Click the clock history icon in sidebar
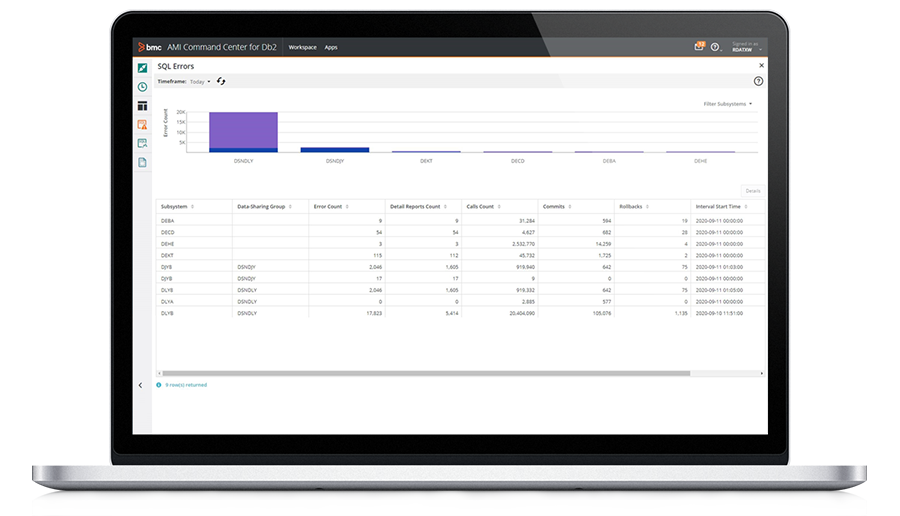The height and width of the screenshot is (516, 900). [x=142, y=87]
